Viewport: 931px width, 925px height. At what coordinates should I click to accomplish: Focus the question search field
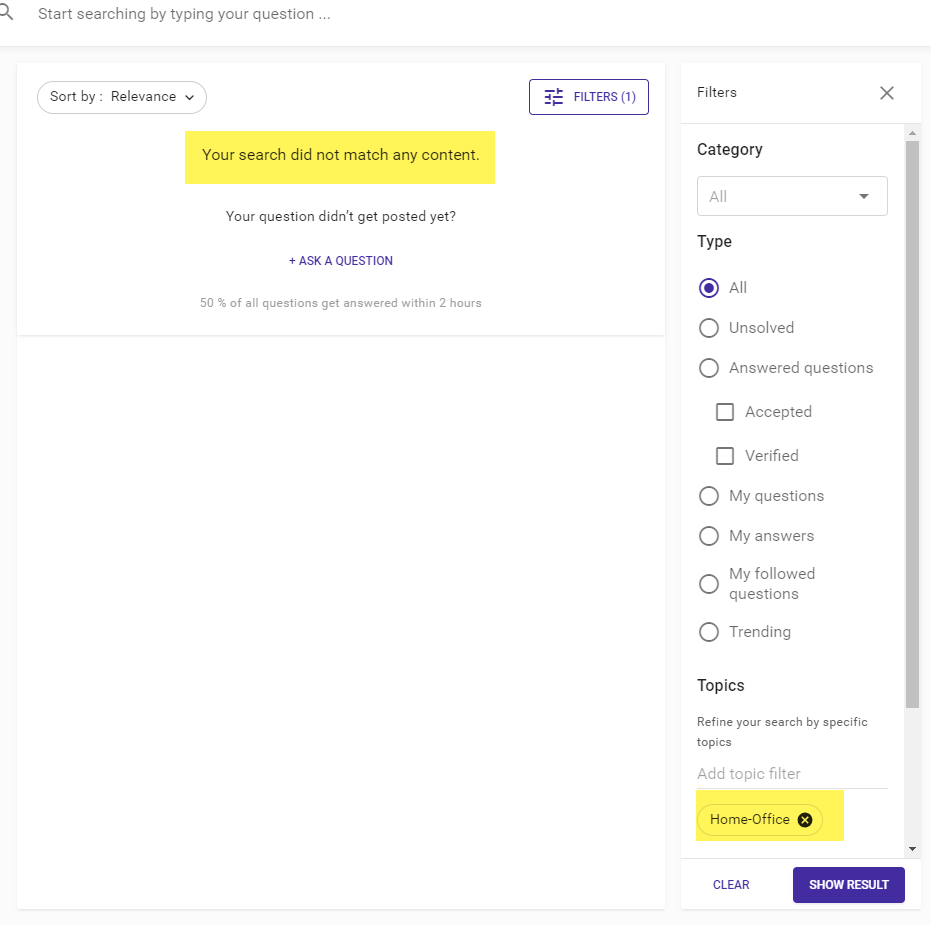[x=184, y=14]
